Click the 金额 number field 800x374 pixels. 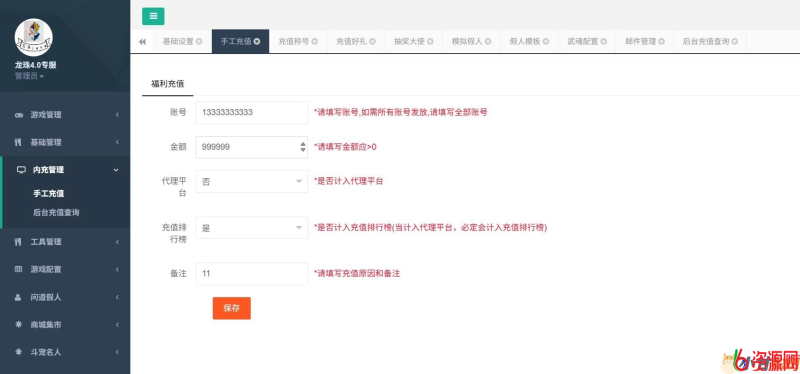point(252,147)
